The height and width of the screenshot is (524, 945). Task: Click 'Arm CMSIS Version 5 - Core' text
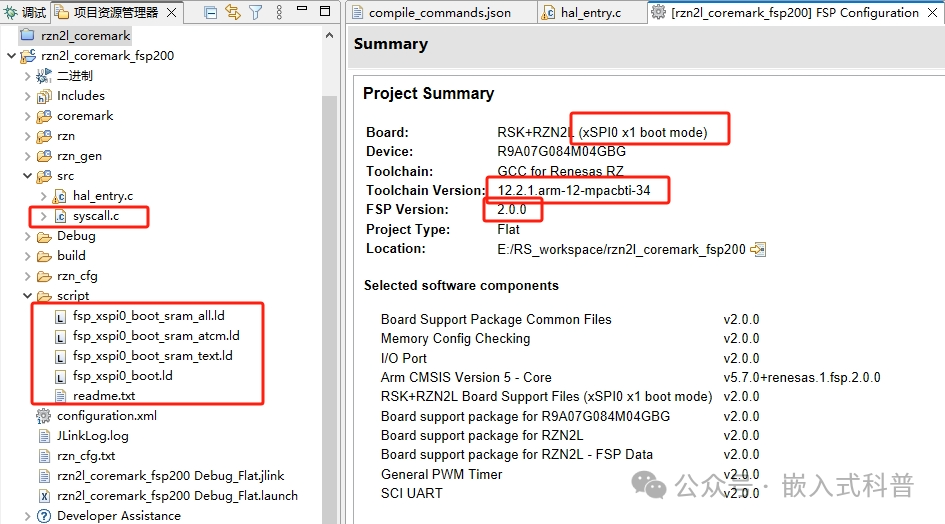pos(466,377)
